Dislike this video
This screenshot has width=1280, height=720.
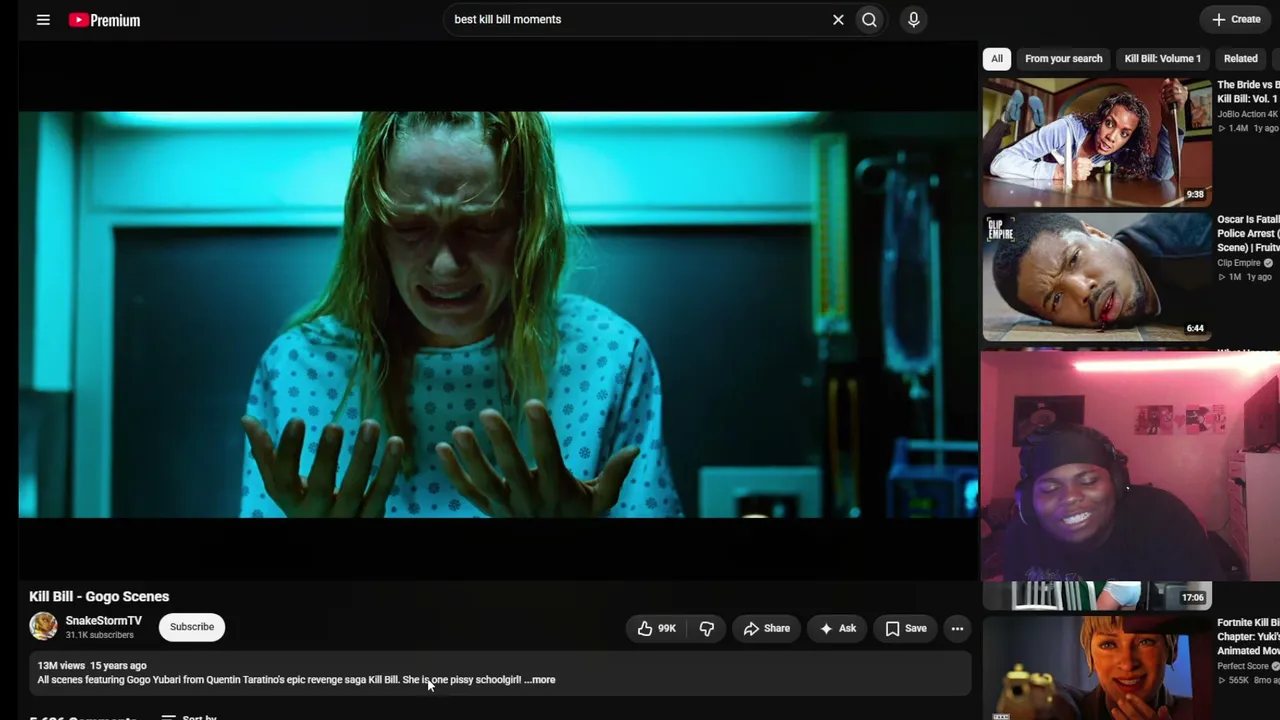706,628
